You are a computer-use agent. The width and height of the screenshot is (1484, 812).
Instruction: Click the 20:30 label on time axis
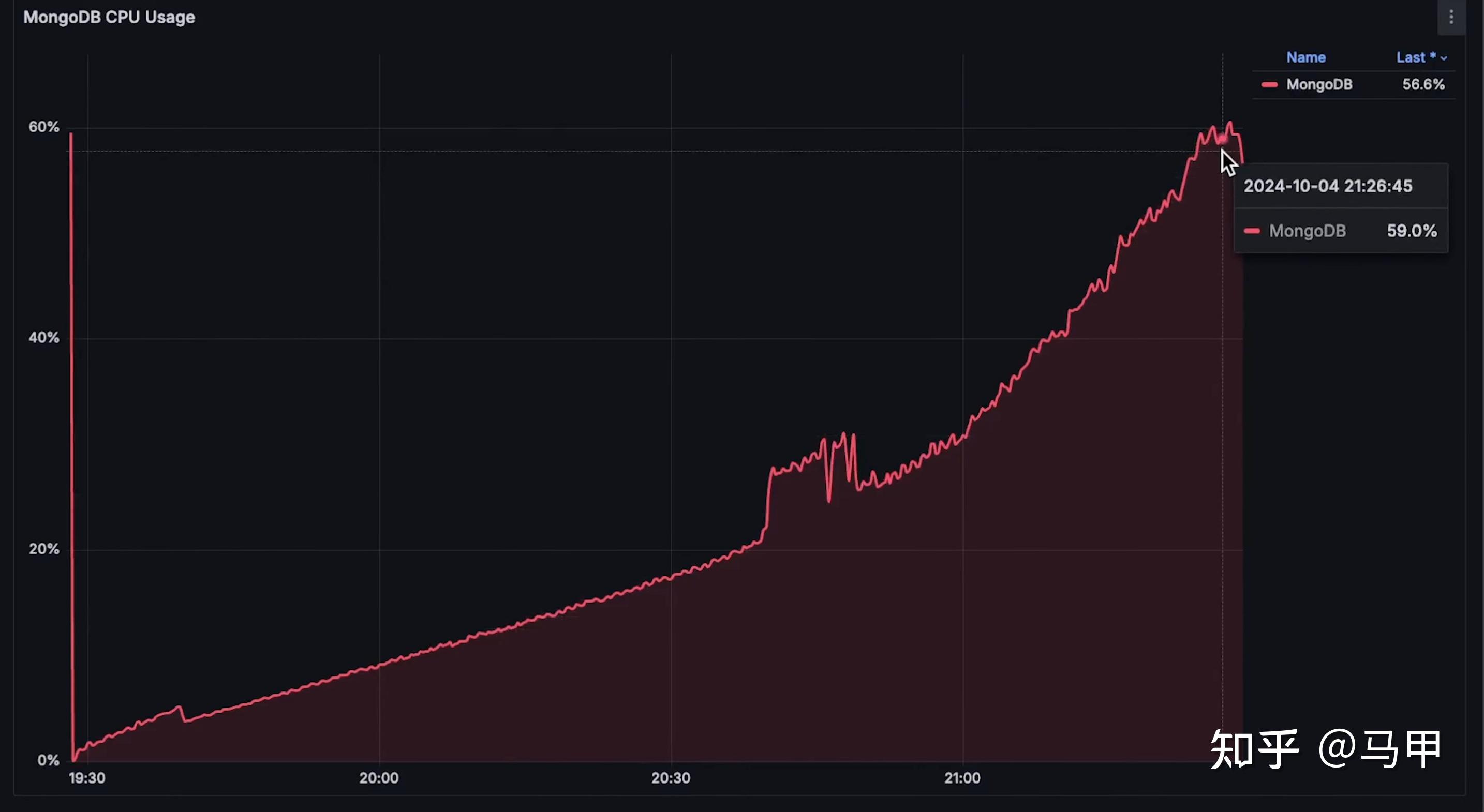[671, 778]
